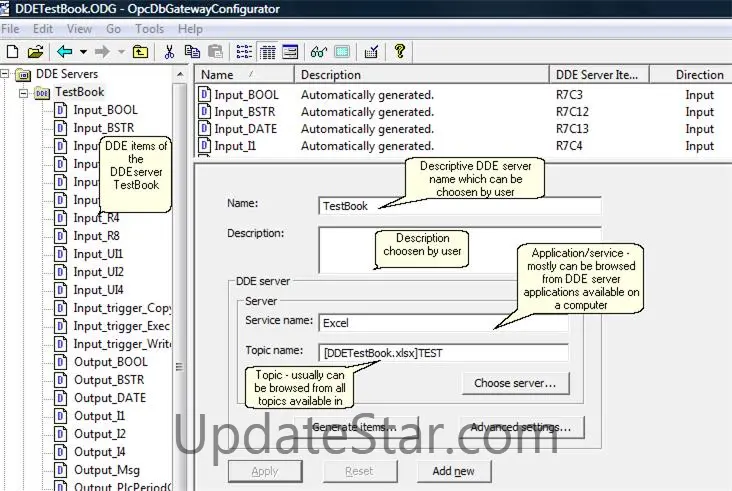Select Input_trigger_Exec tree item

point(121,326)
